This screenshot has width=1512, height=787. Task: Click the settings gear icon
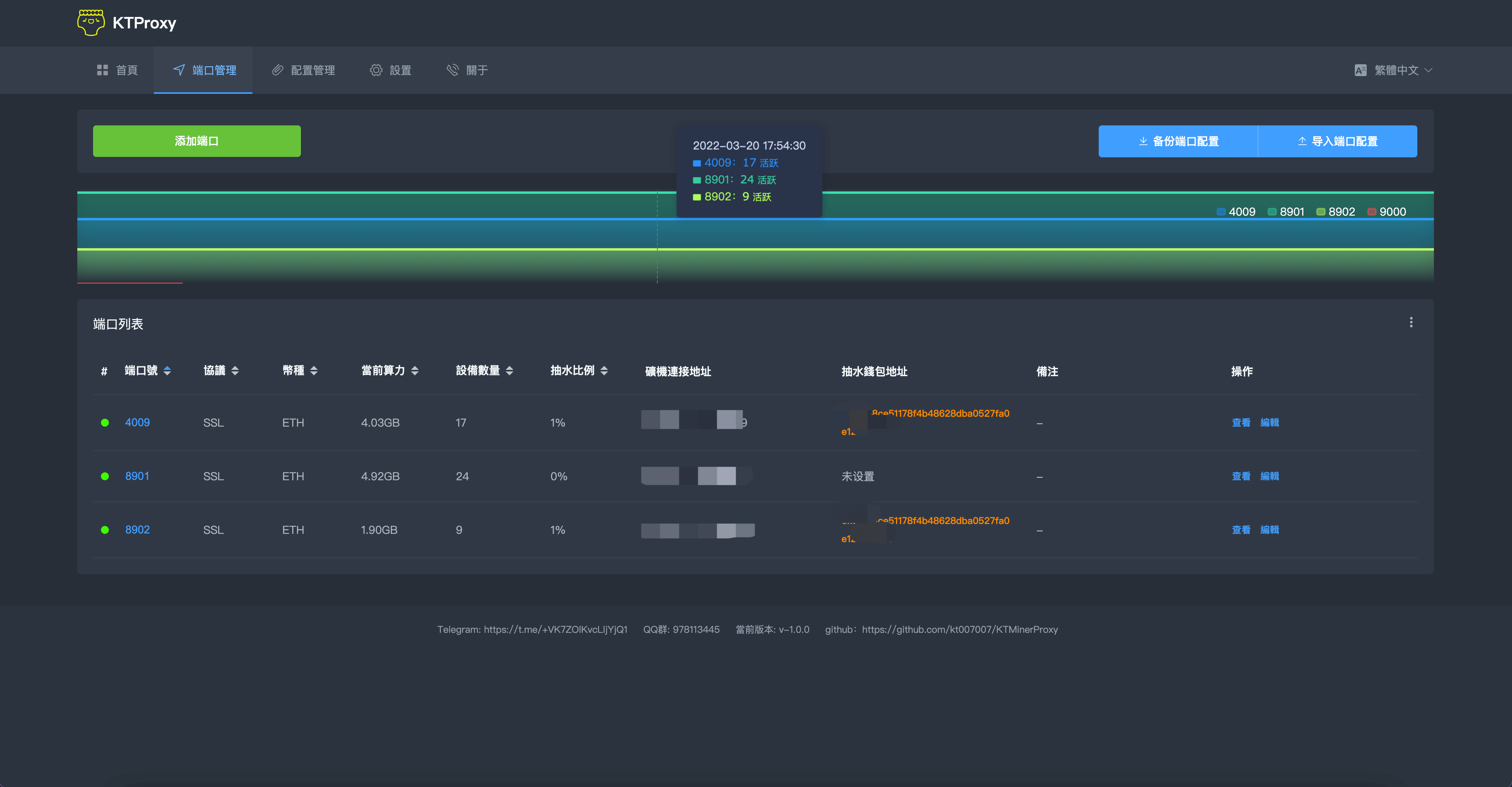[376, 70]
